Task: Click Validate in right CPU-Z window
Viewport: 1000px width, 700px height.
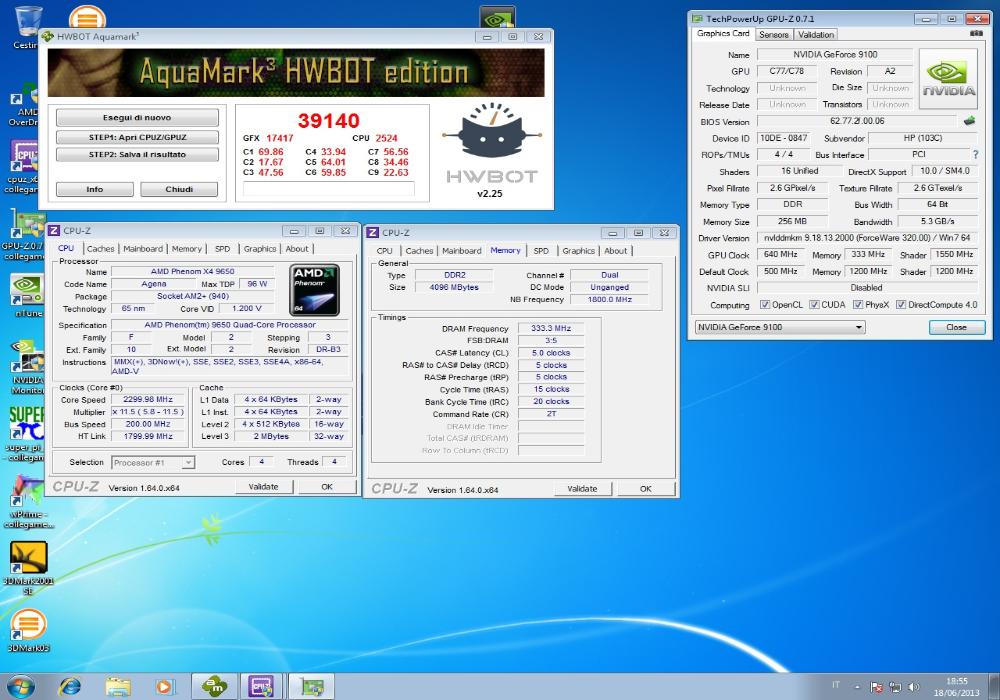Action: 582,489
